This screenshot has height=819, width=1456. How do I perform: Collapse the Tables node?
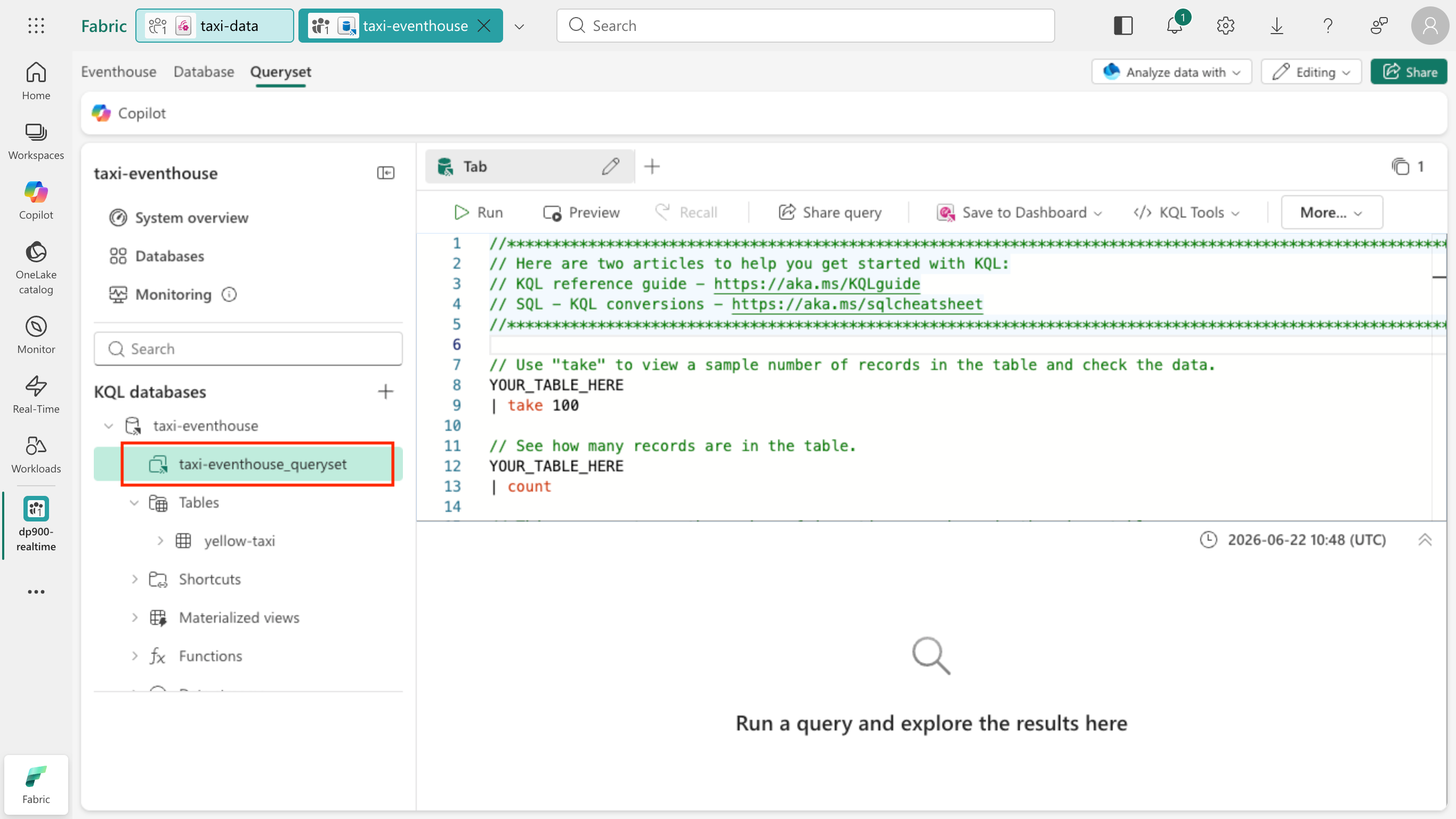click(134, 502)
